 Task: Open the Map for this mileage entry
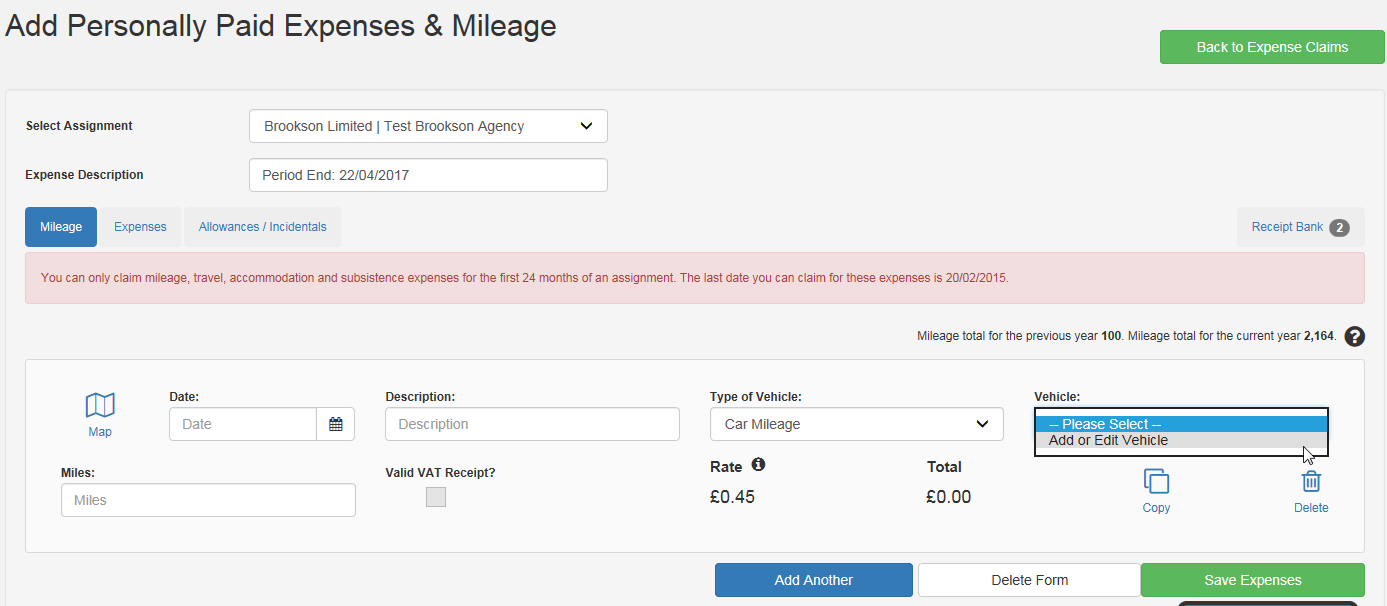[99, 413]
